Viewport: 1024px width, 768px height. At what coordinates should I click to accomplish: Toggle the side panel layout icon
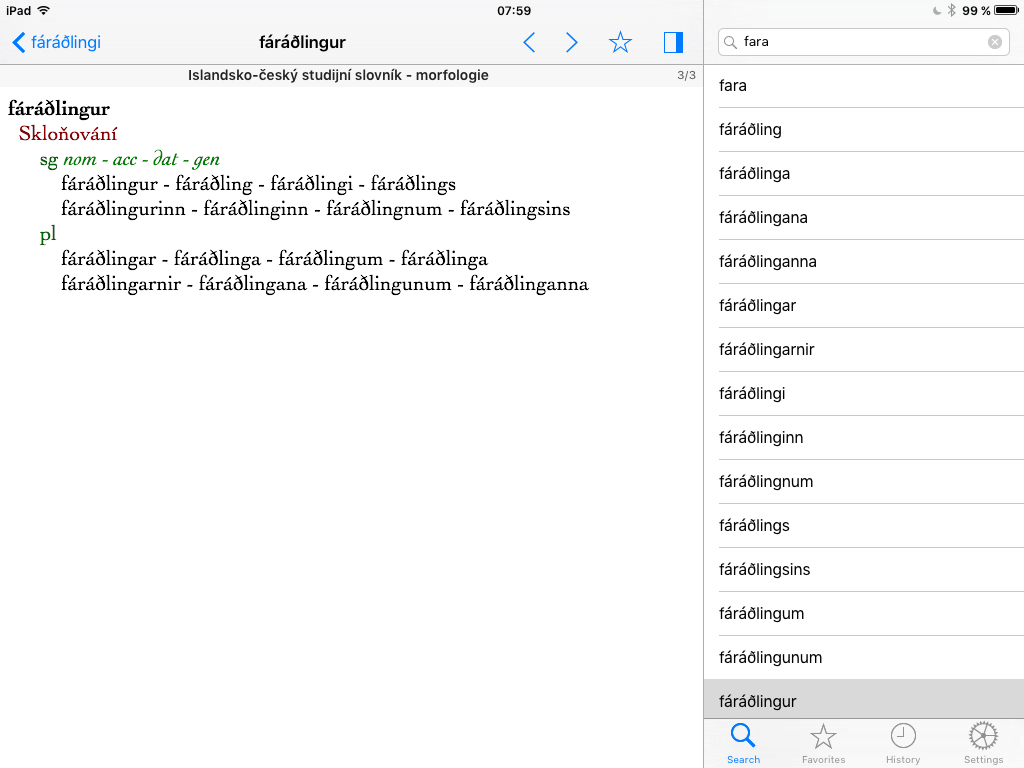click(673, 42)
